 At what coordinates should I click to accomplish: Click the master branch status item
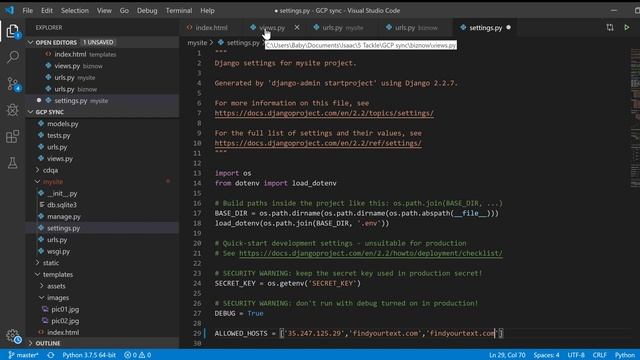coord(23,355)
